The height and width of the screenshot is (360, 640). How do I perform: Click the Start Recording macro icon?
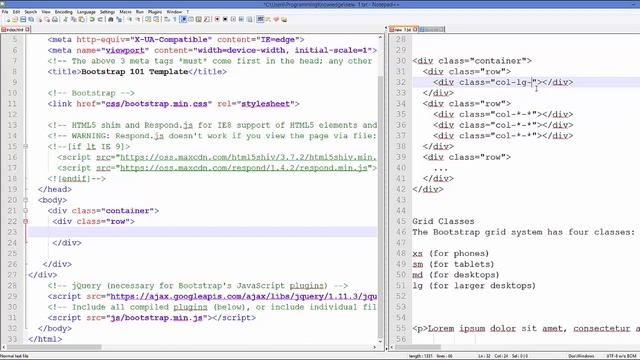217,19
